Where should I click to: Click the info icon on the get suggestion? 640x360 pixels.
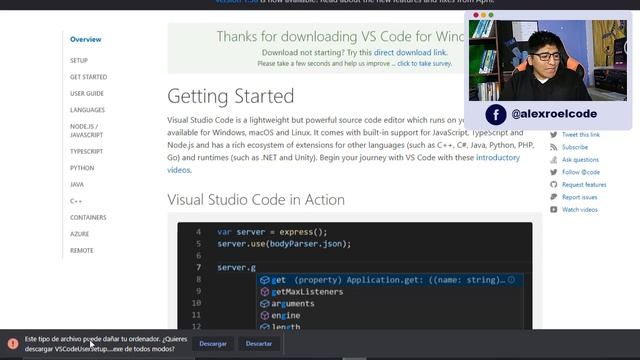point(511,280)
